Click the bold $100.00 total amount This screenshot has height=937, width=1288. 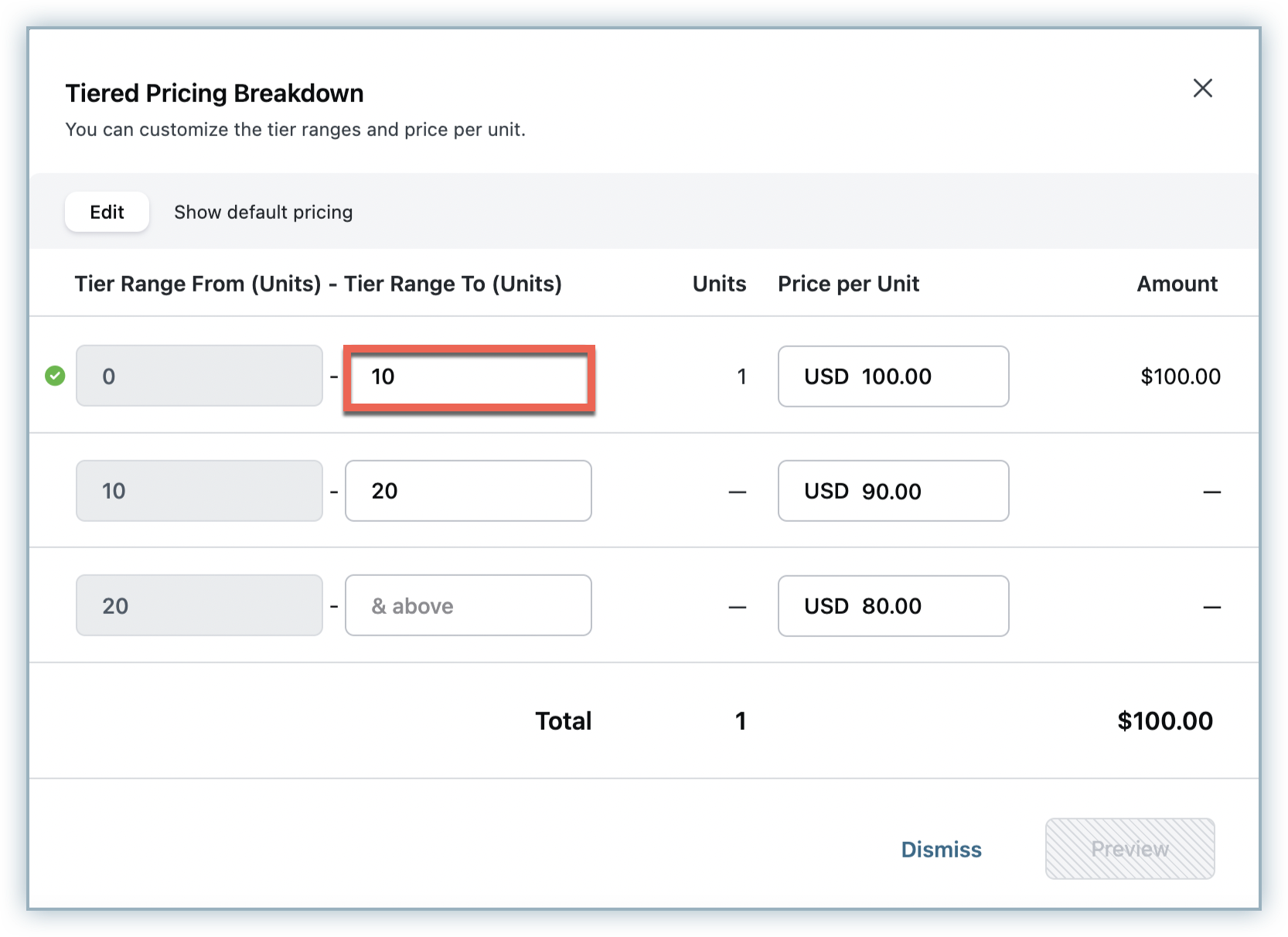(x=1165, y=721)
